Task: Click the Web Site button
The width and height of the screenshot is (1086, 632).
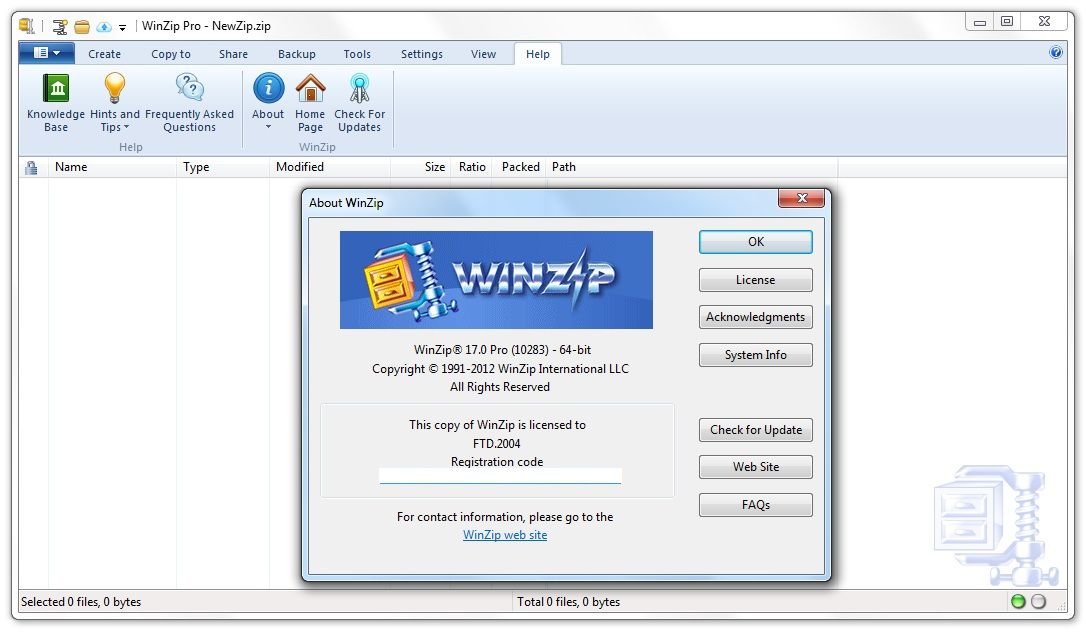Action: pos(756,467)
